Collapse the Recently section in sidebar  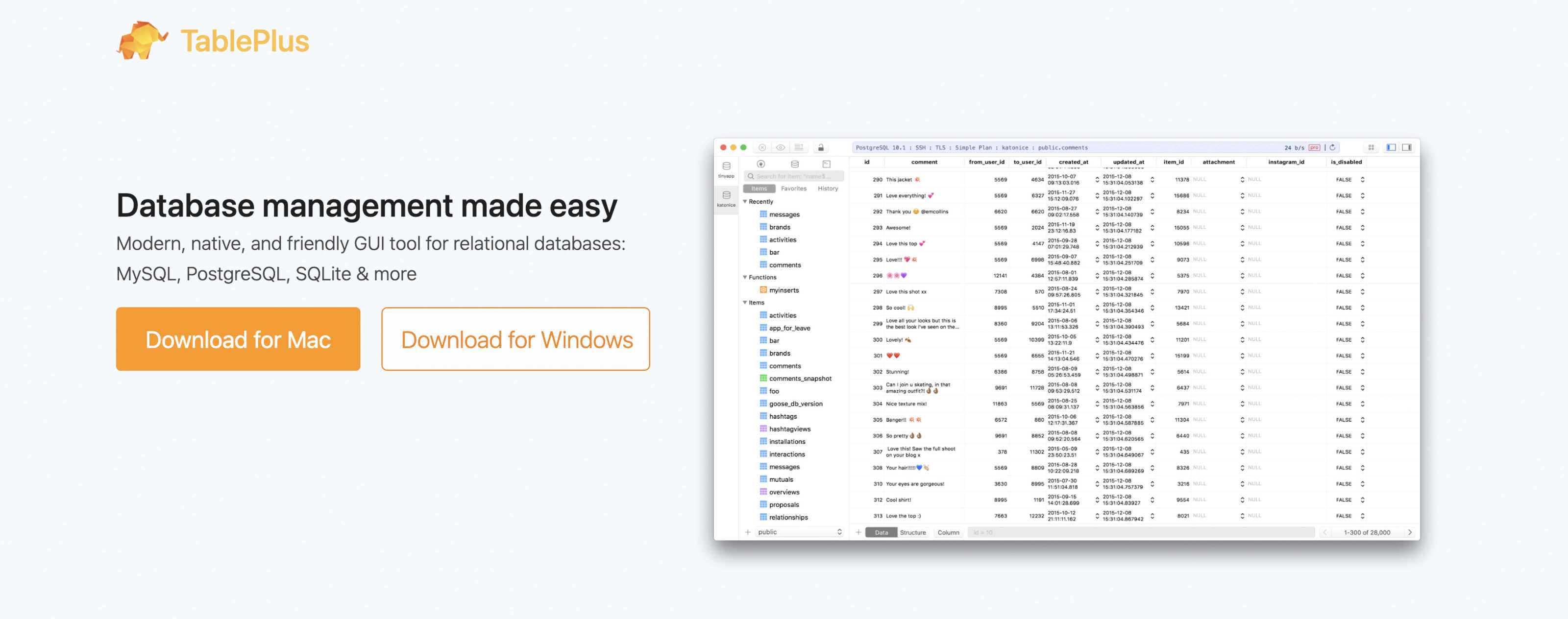click(x=746, y=201)
